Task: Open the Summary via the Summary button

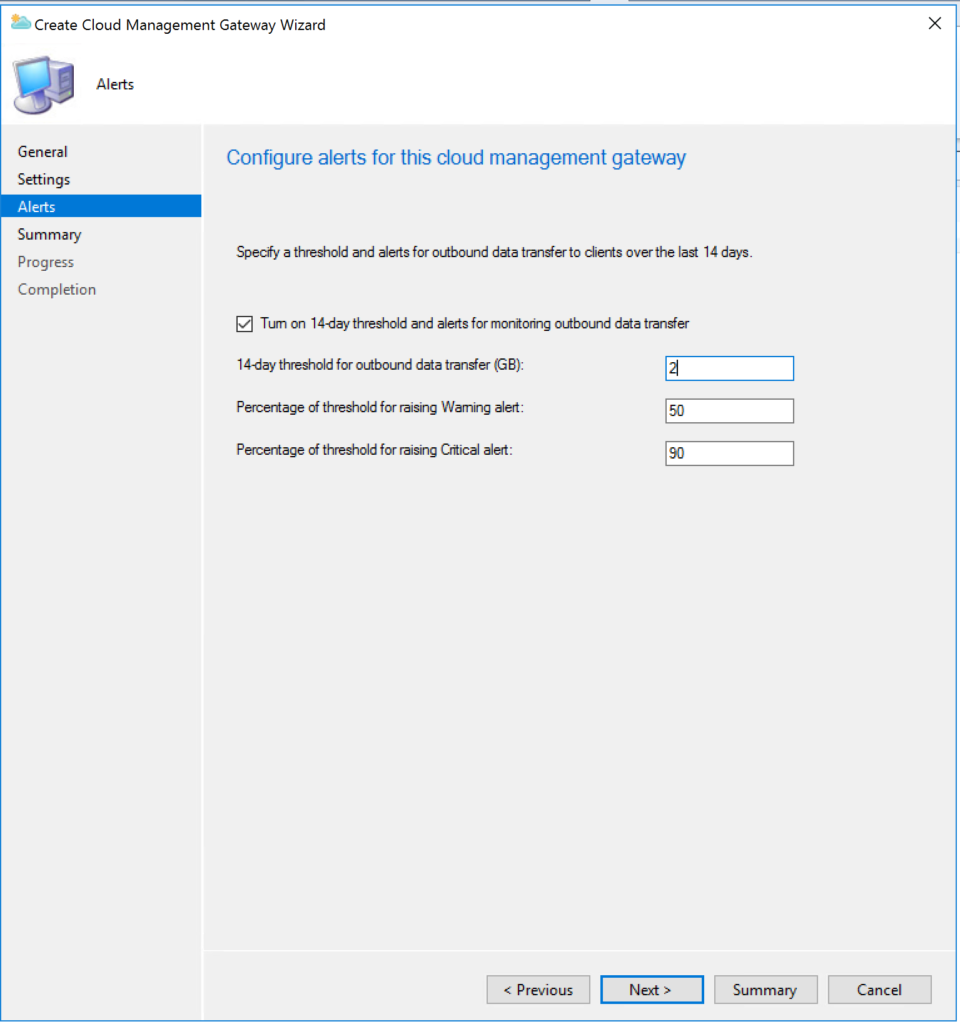Action: coord(765,989)
